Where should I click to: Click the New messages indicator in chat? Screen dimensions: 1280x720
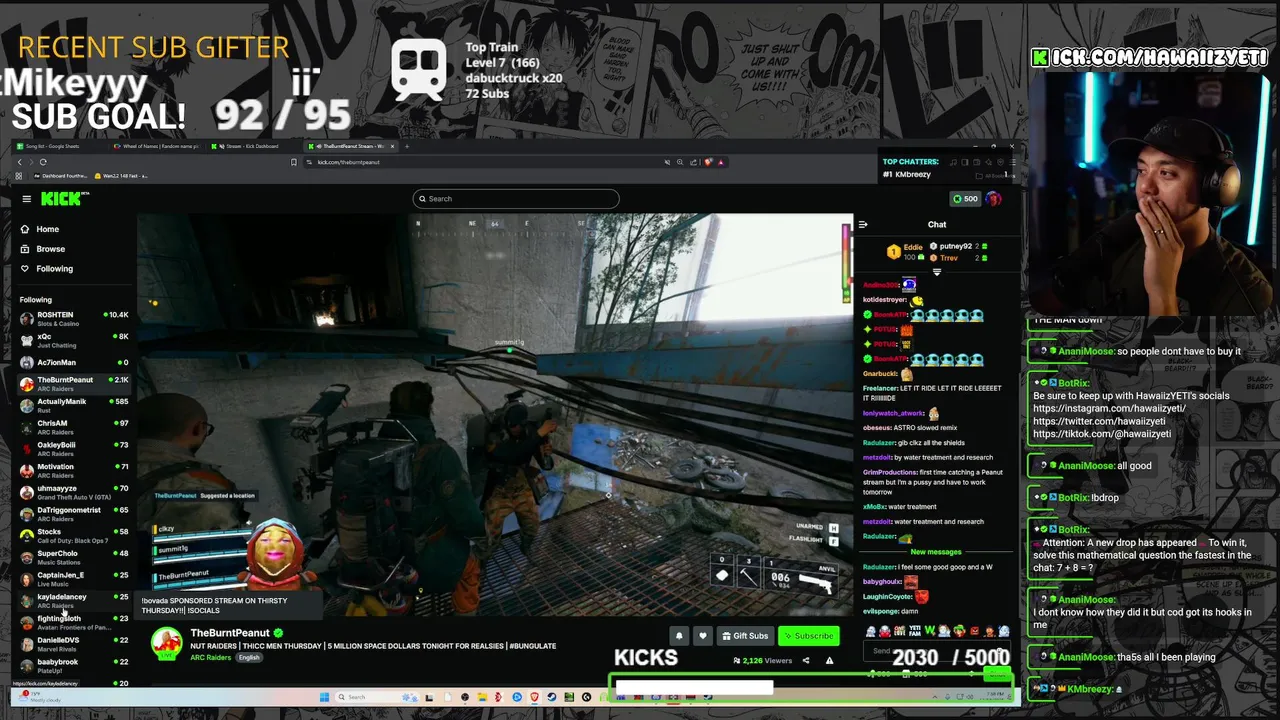coord(936,552)
